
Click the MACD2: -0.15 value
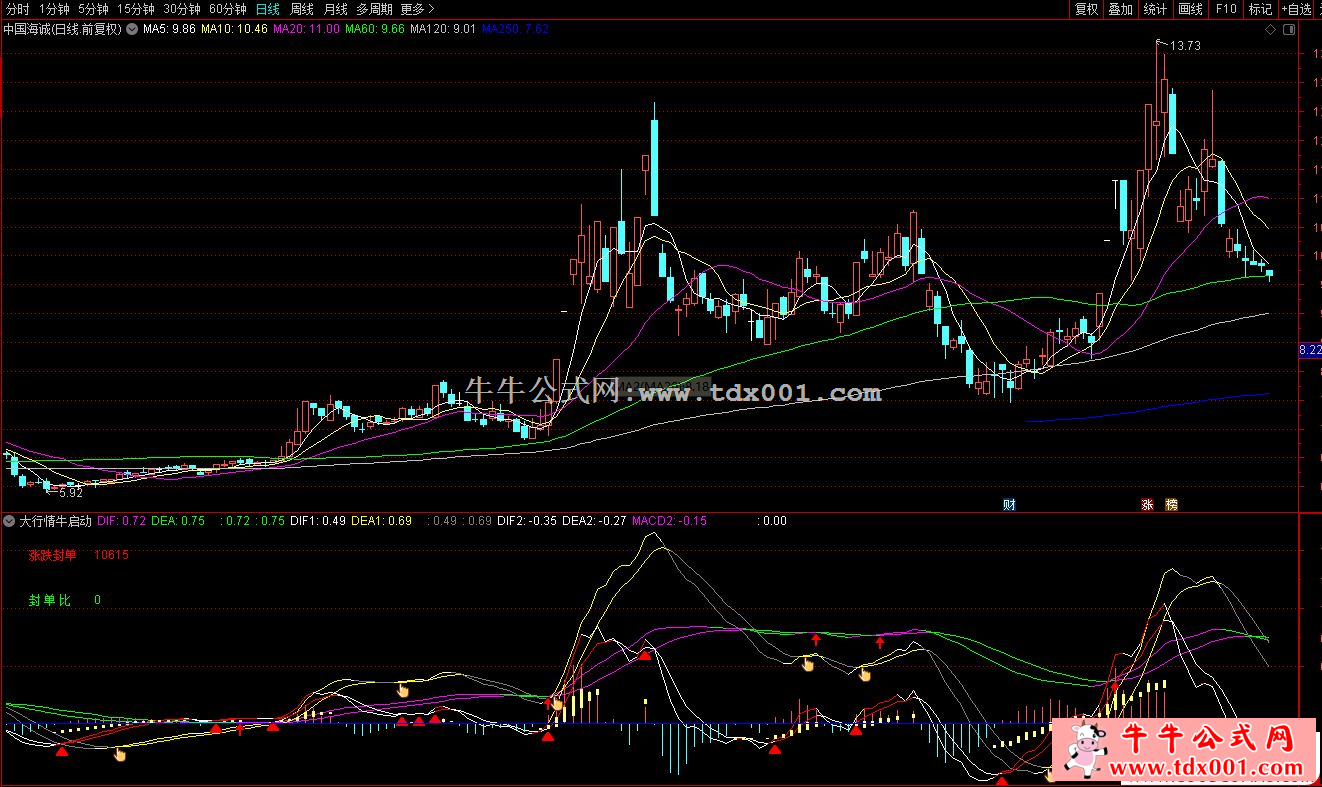(x=669, y=521)
